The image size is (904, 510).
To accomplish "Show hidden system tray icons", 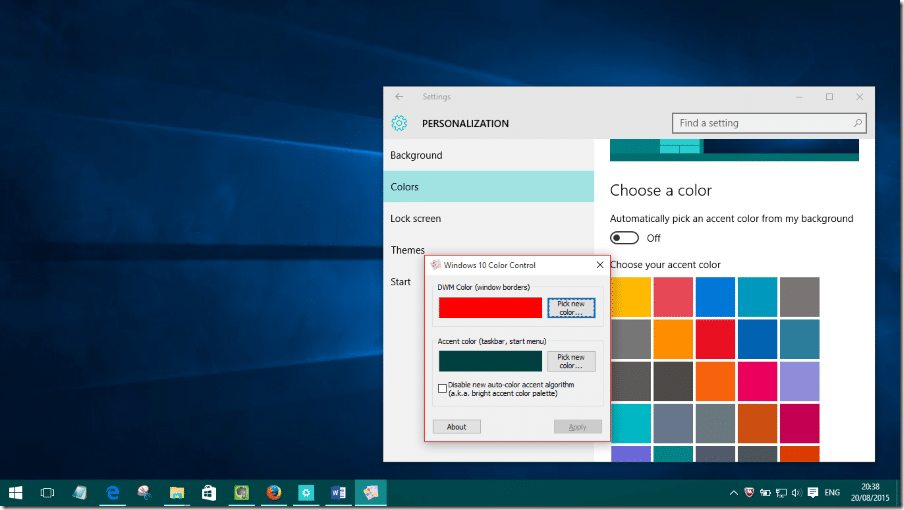I will [733, 493].
